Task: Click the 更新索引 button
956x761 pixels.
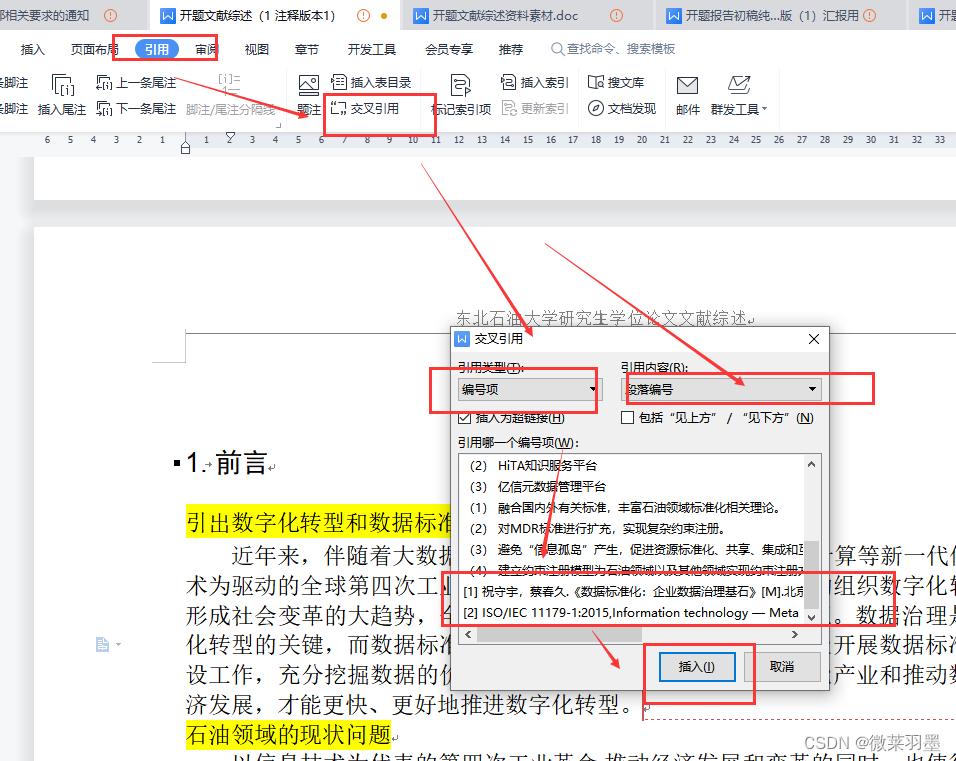Action: point(535,109)
